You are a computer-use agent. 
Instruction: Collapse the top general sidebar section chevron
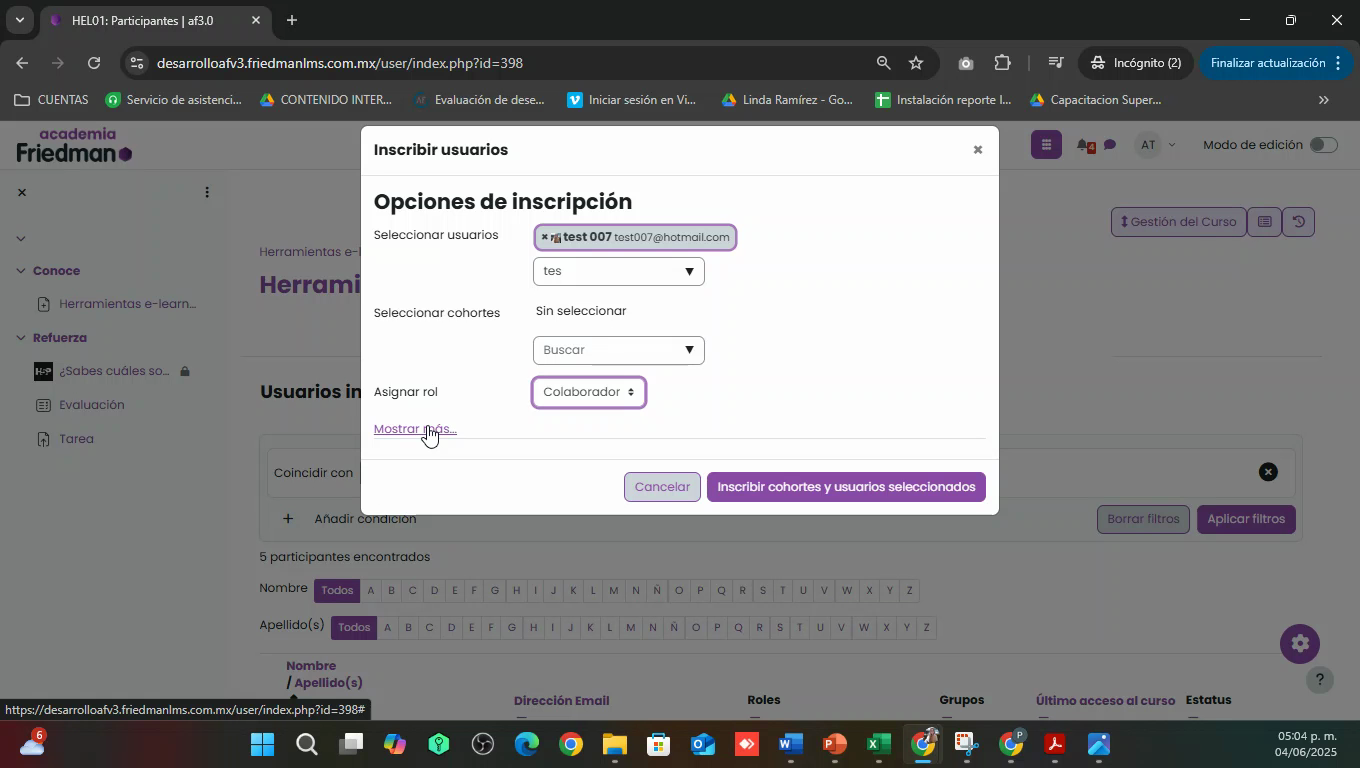pos(21,238)
